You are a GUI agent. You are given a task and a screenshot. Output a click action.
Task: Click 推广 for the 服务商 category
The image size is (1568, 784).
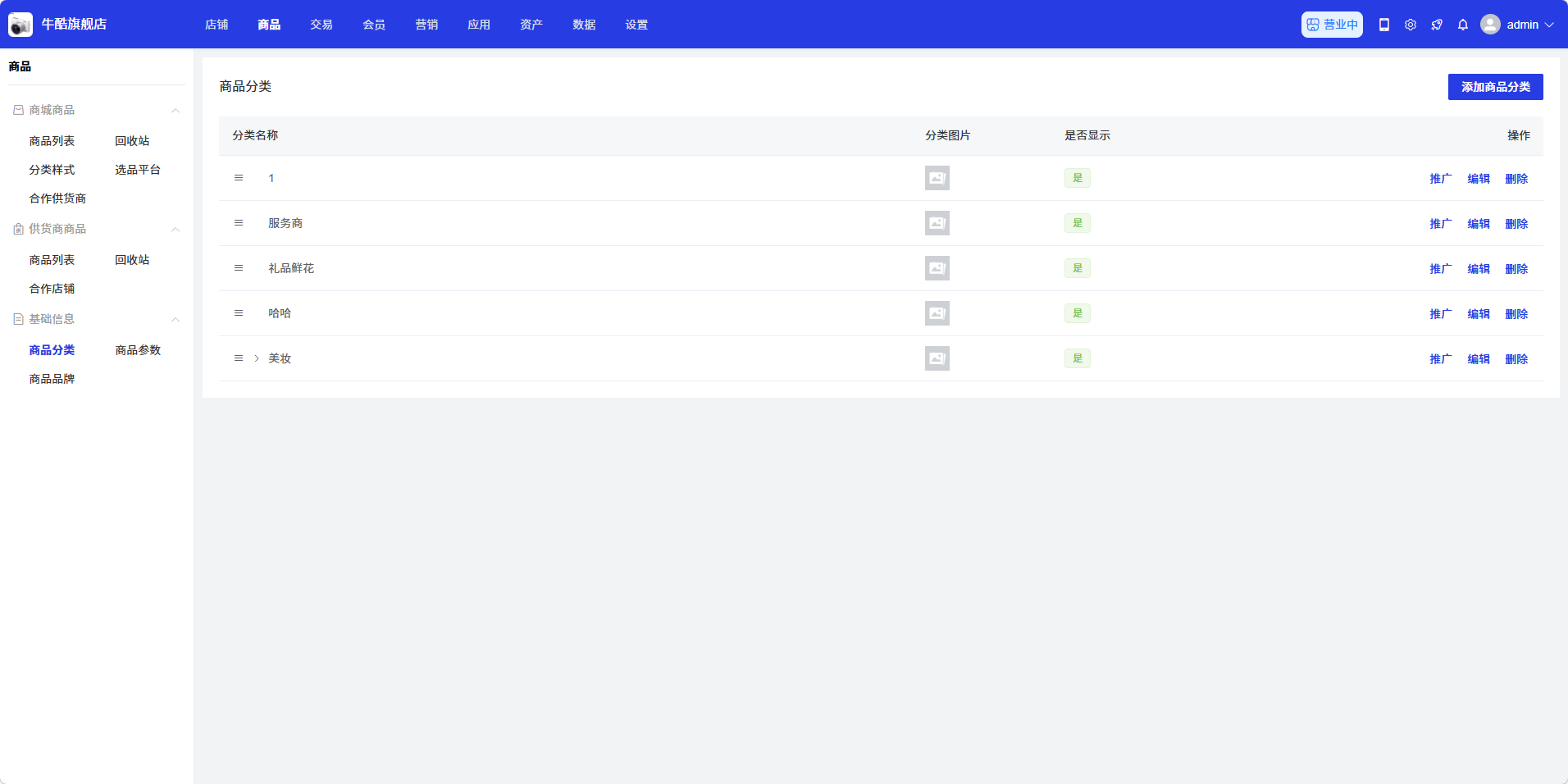(x=1441, y=224)
